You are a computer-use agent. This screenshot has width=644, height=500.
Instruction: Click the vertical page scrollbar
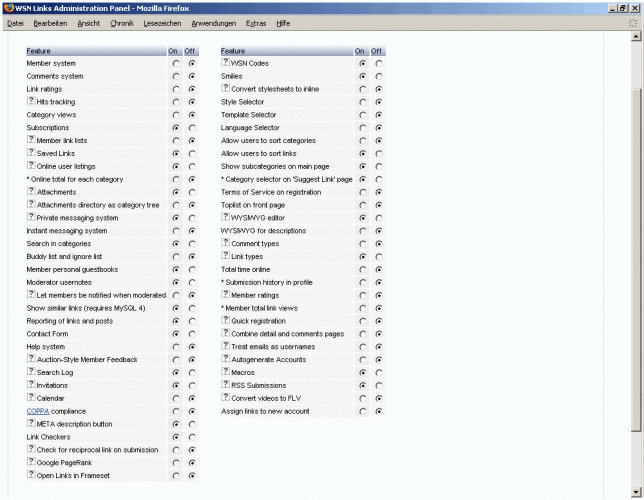(637, 250)
